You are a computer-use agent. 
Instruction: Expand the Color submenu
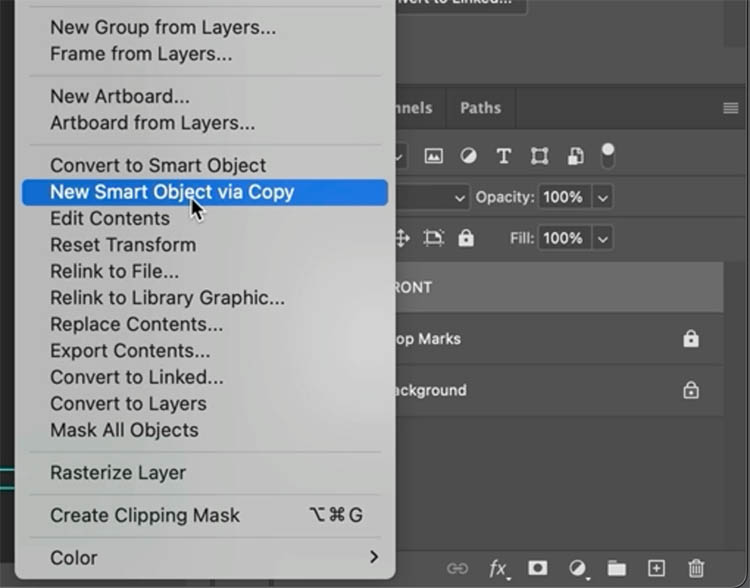pyautogui.click(x=374, y=557)
